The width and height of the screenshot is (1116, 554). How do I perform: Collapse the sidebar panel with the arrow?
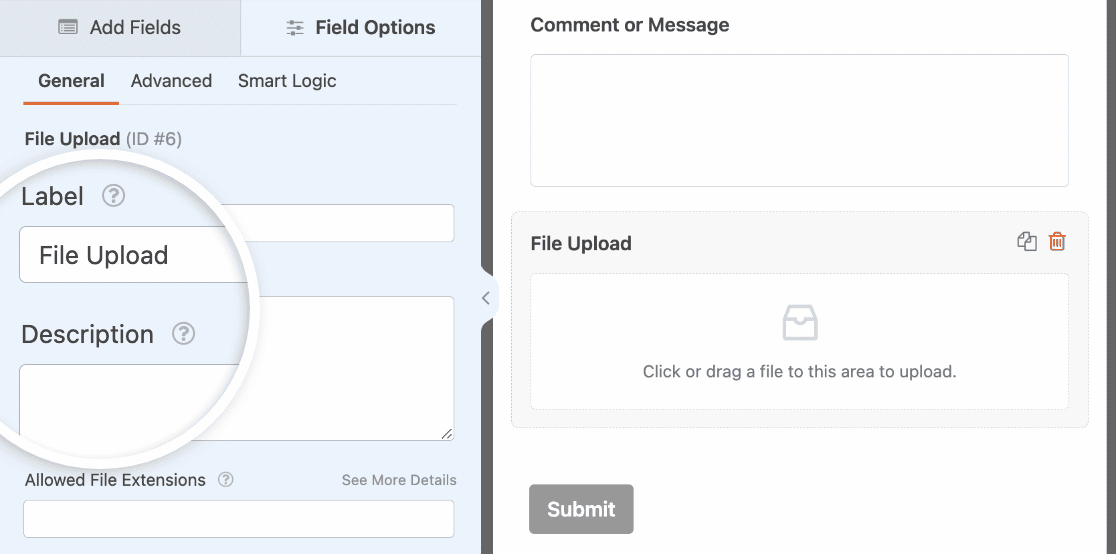pyautogui.click(x=485, y=297)
